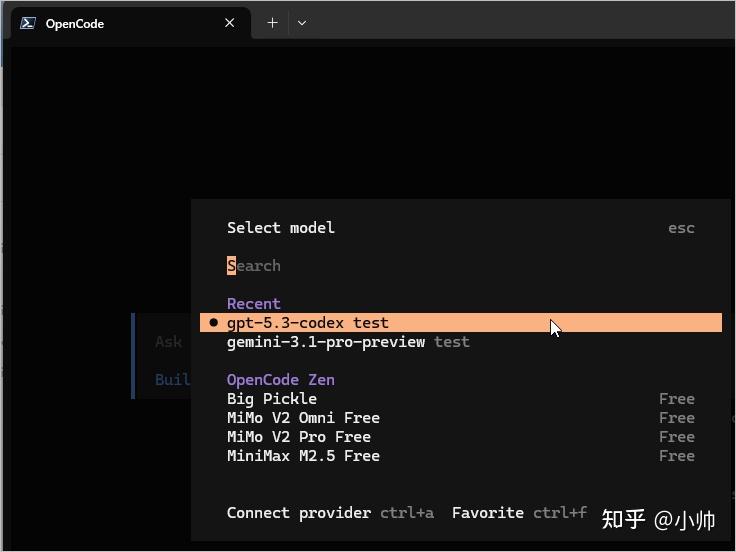Select gpt-5.3-codex test model
The width and height of the screenshot is (736, 552).
coord(460,322)
